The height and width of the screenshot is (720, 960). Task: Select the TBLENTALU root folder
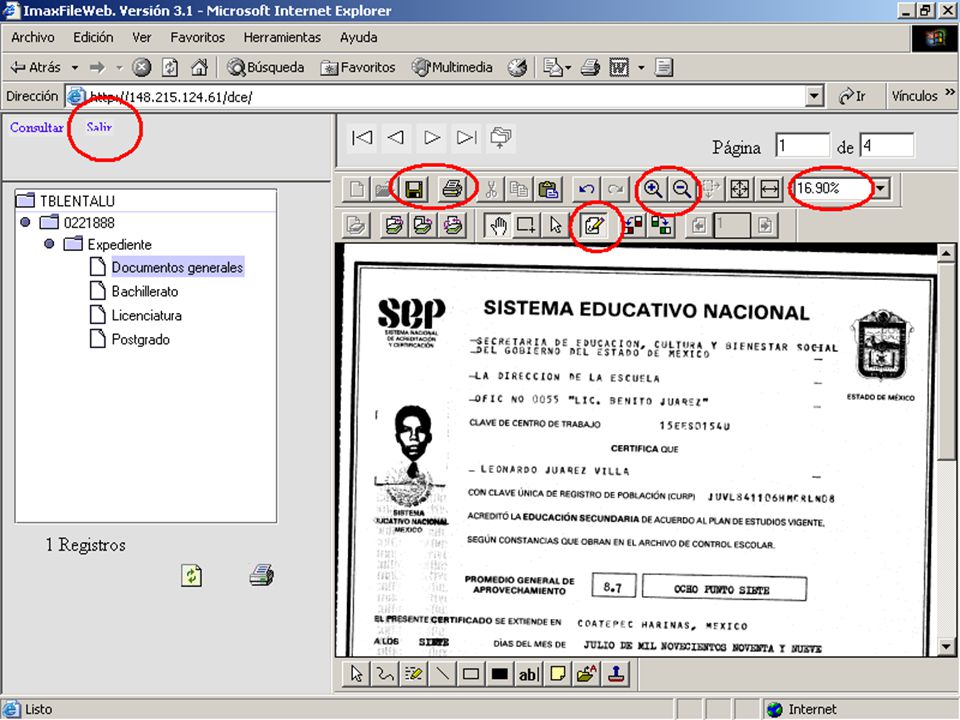pos(77,201)
